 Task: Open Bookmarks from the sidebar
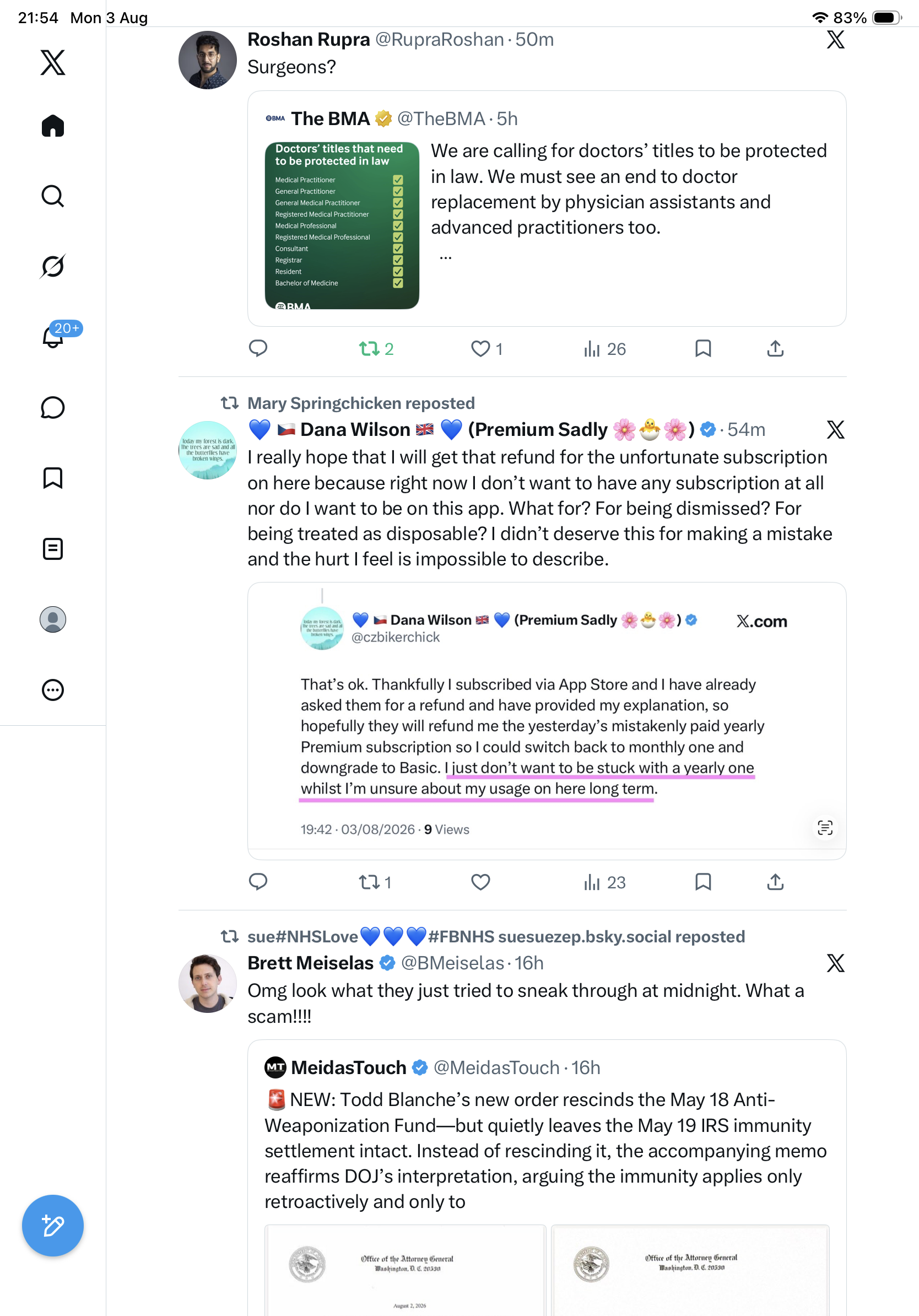(x=53, y=478)
